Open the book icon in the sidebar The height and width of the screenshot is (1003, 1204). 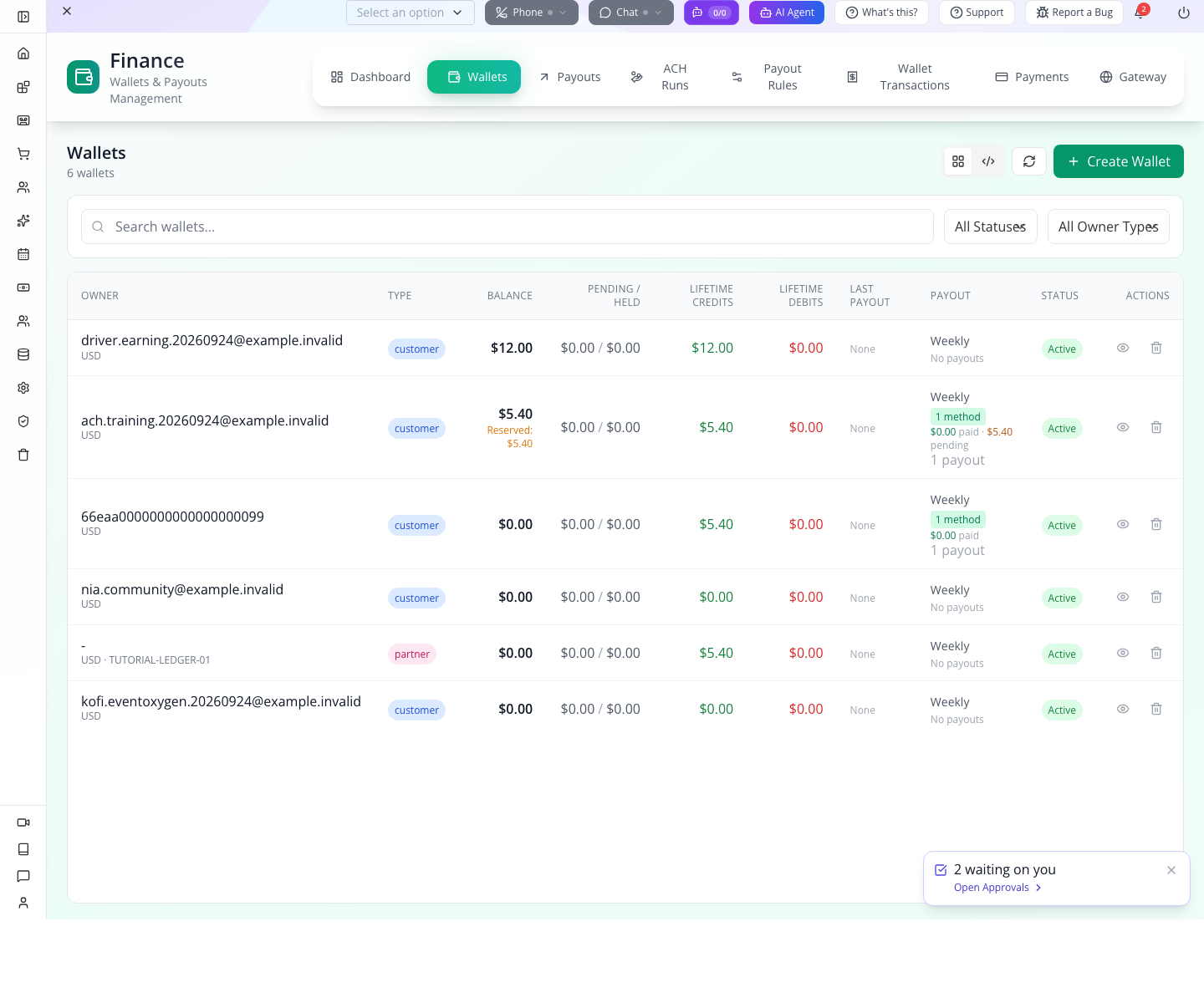pos(23,849)
